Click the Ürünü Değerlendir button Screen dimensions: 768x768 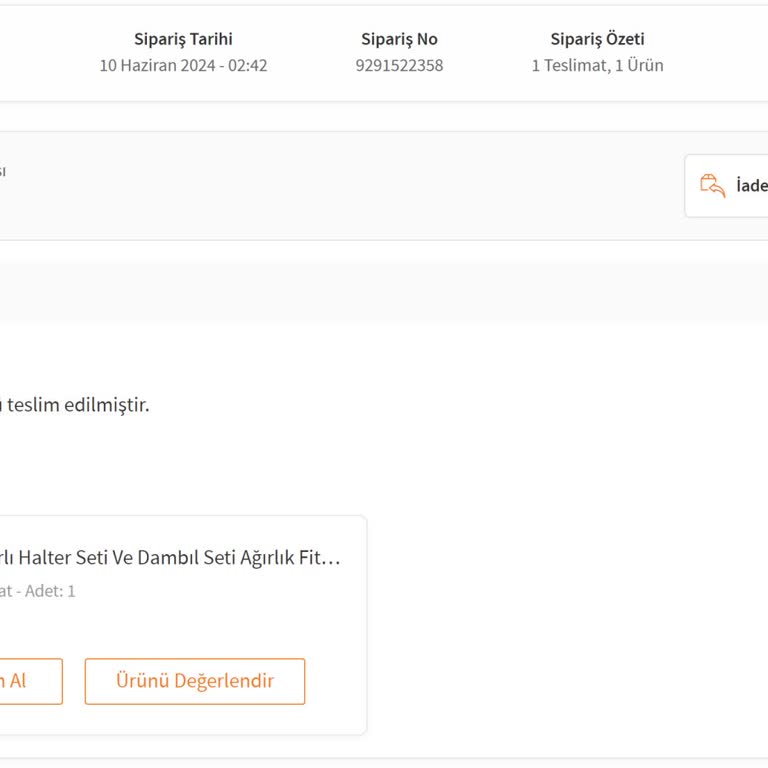pyautogui.click(x=195, y=681)
